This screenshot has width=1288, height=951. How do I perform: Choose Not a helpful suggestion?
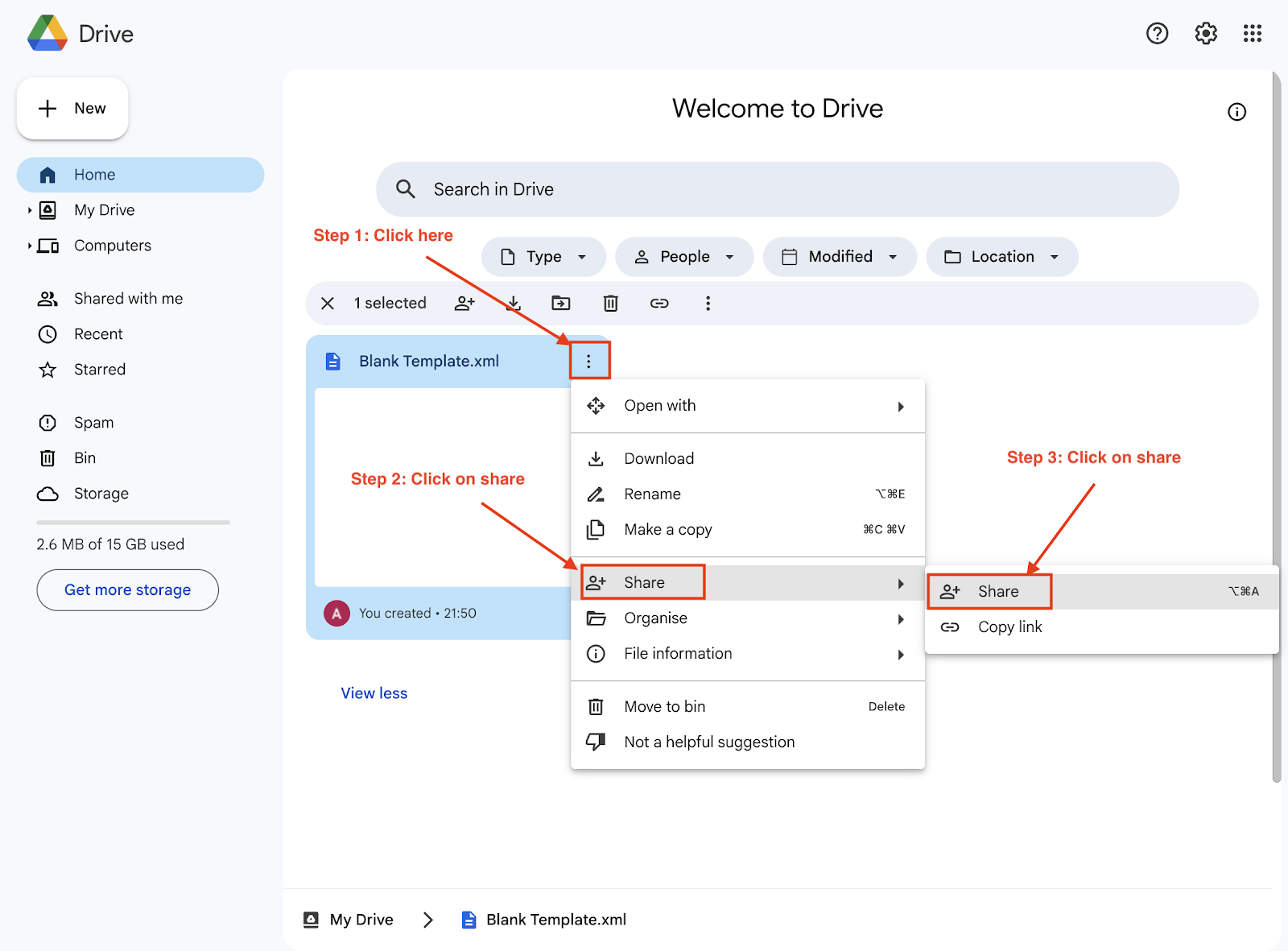click(748, 742)
